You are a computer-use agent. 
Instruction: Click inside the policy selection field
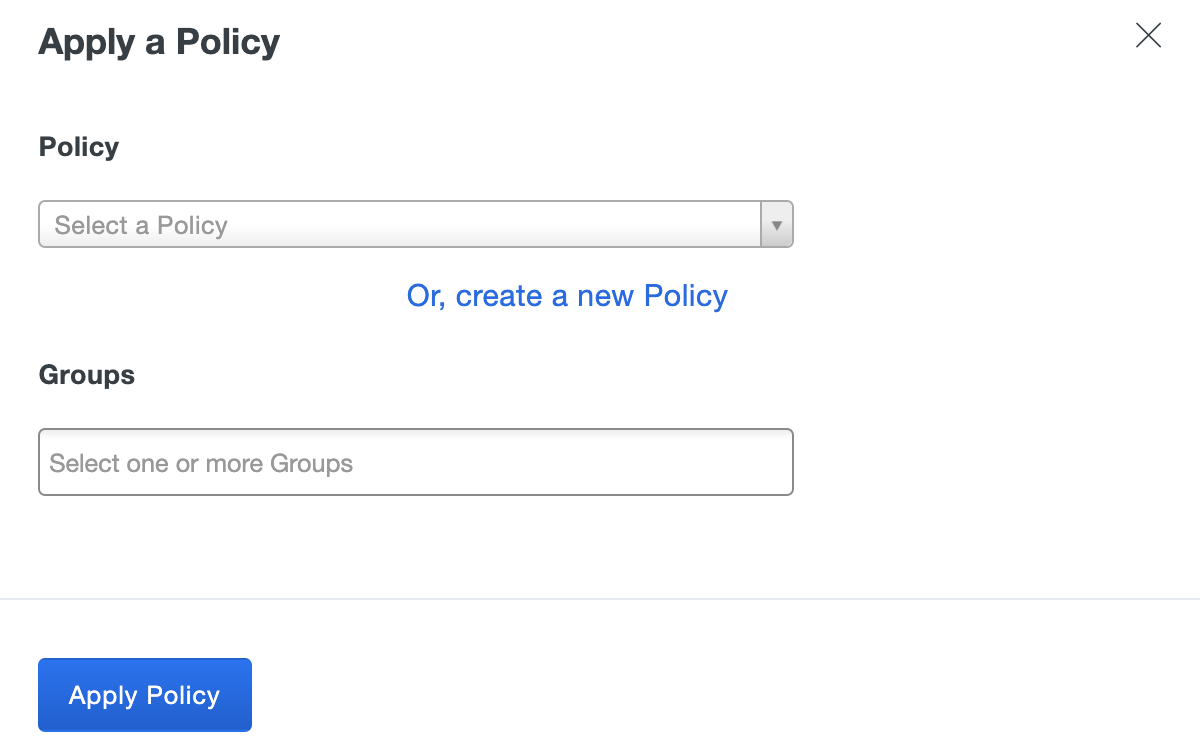click(x=400, y=224)
